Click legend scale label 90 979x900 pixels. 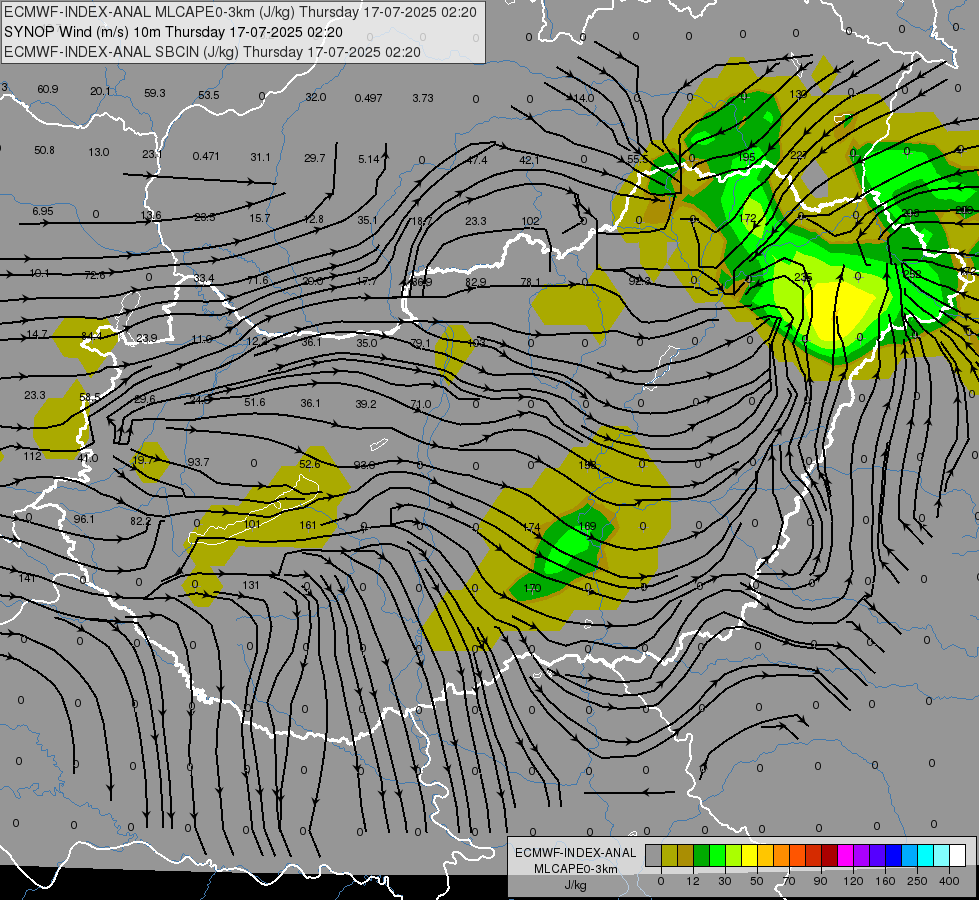[820, 881]
